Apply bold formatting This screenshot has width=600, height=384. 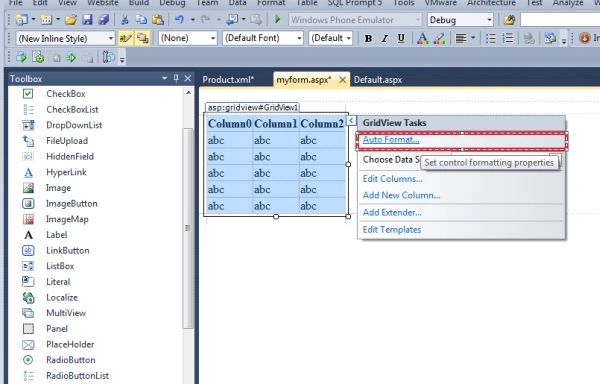[x=368, y=38]
